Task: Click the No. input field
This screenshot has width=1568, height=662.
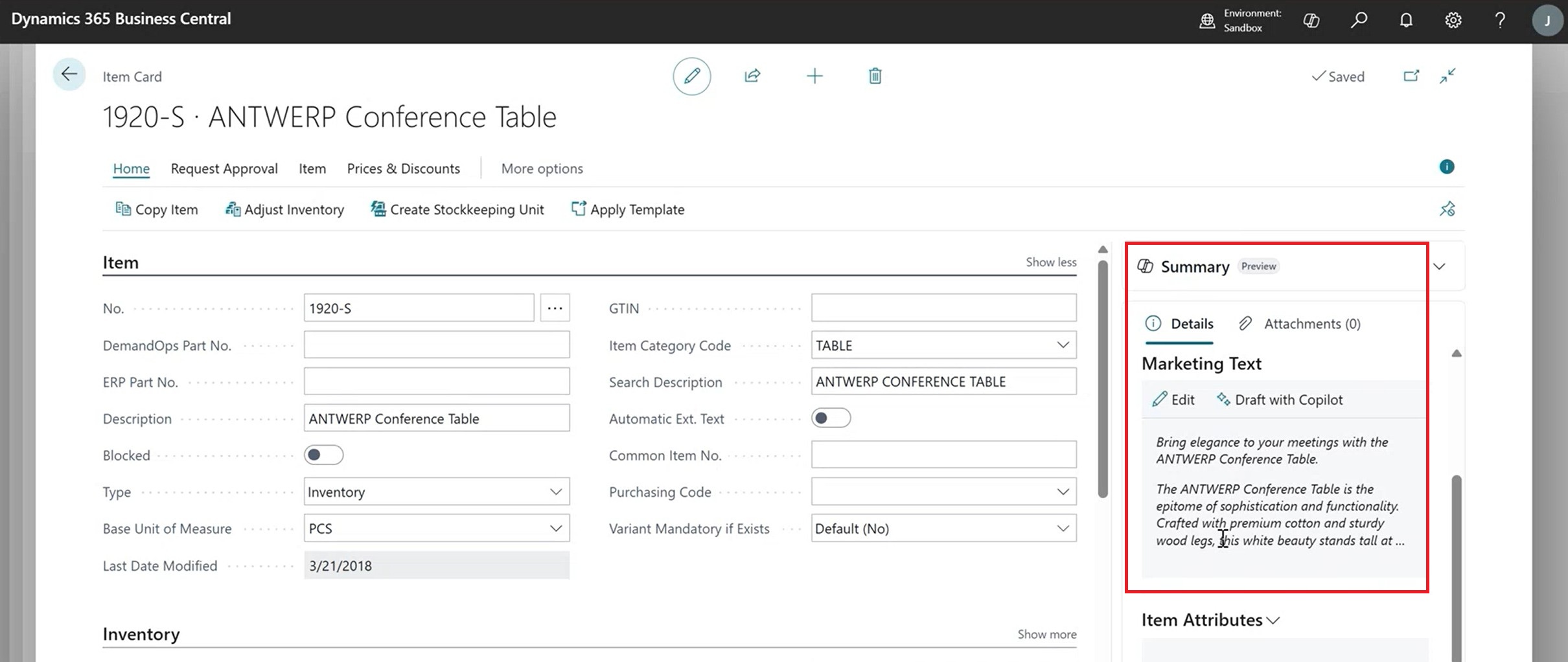Action: point(419,308)
